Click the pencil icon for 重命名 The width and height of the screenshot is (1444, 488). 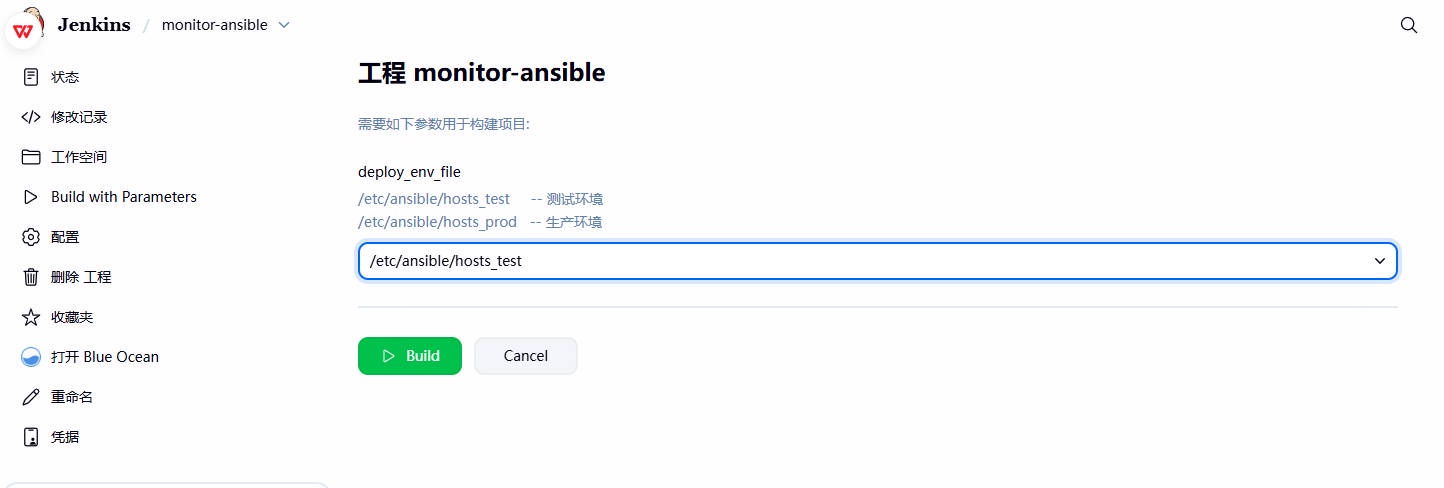tap(31, 397)
